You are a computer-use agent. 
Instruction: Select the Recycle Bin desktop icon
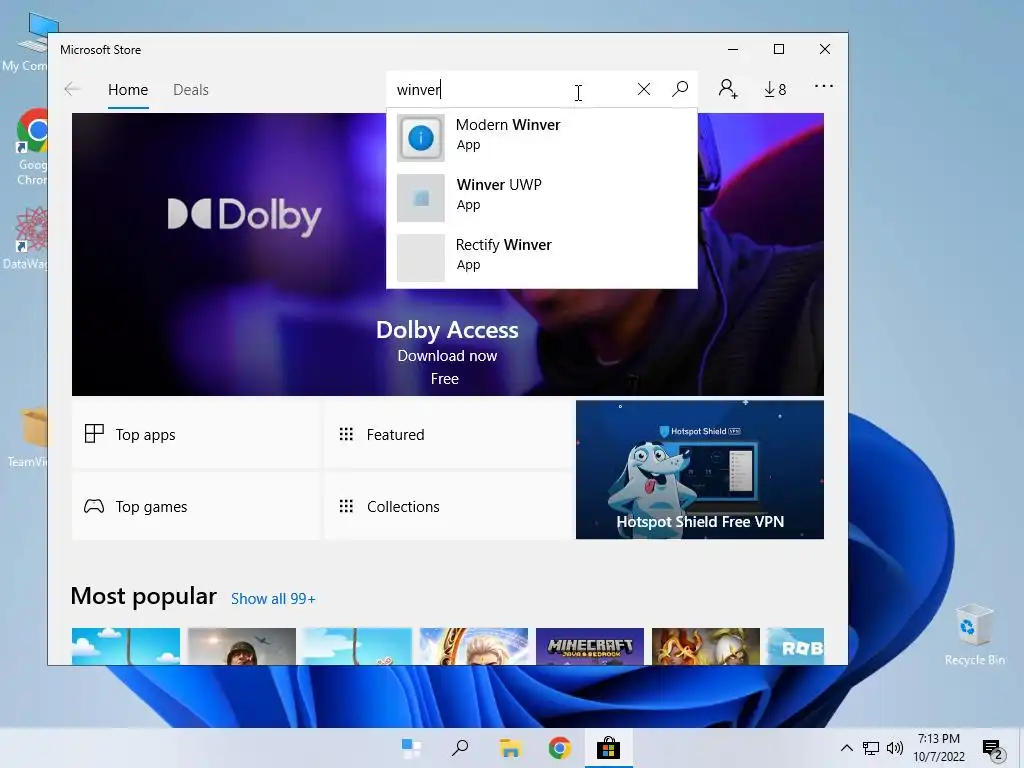(x=974, y=633)
